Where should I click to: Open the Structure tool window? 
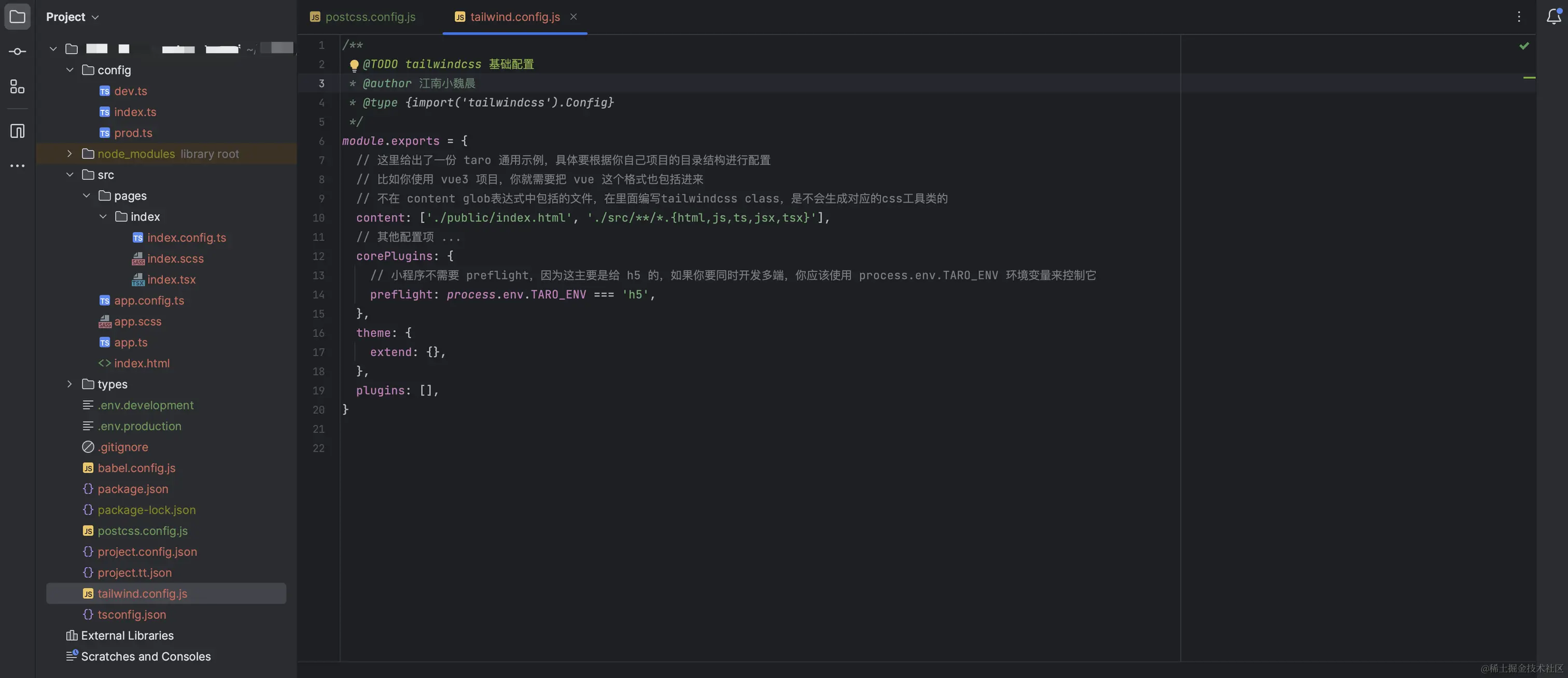pyautogui.click(x=17, y=87)
